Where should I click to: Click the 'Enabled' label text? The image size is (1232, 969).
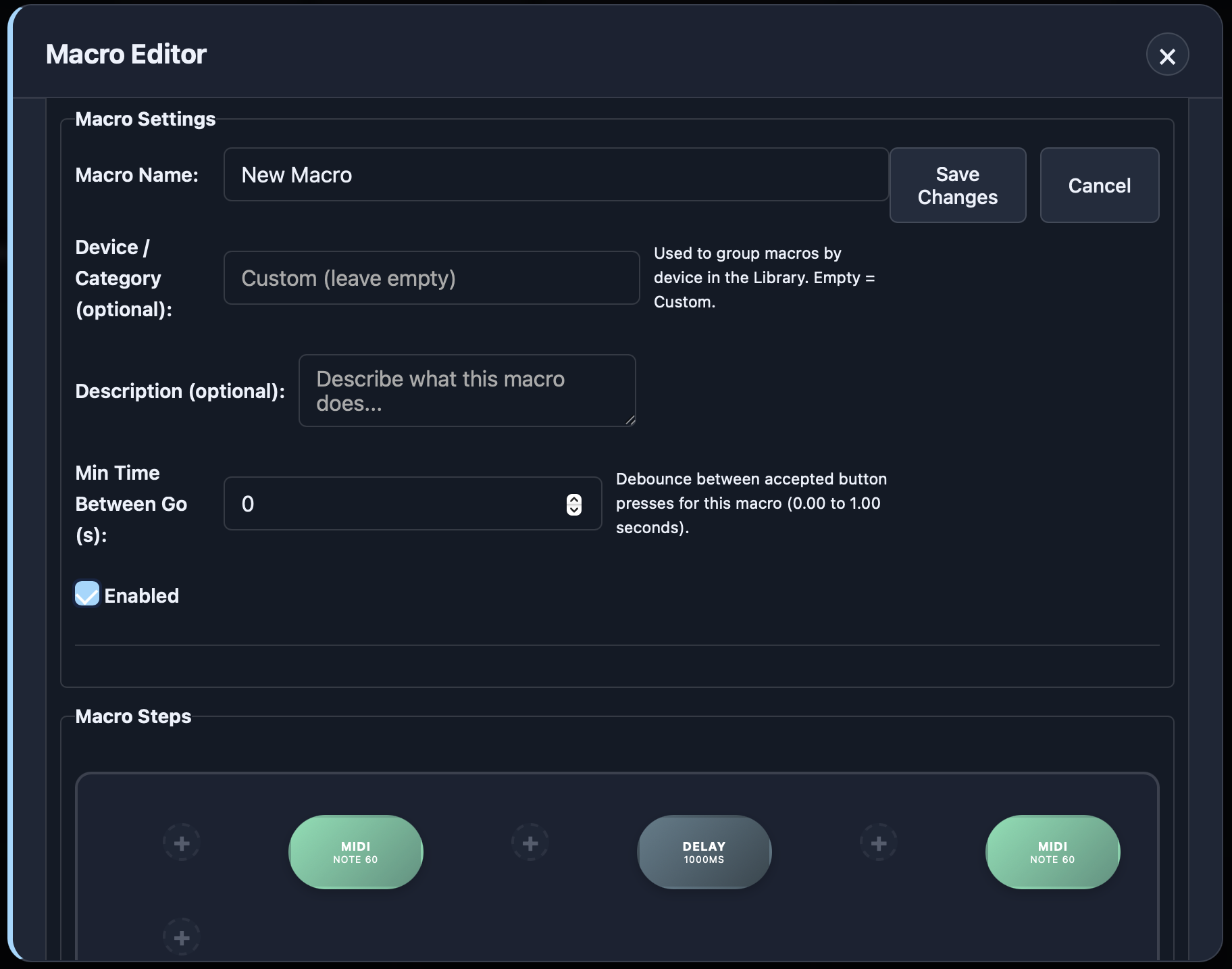pos(142,596)
